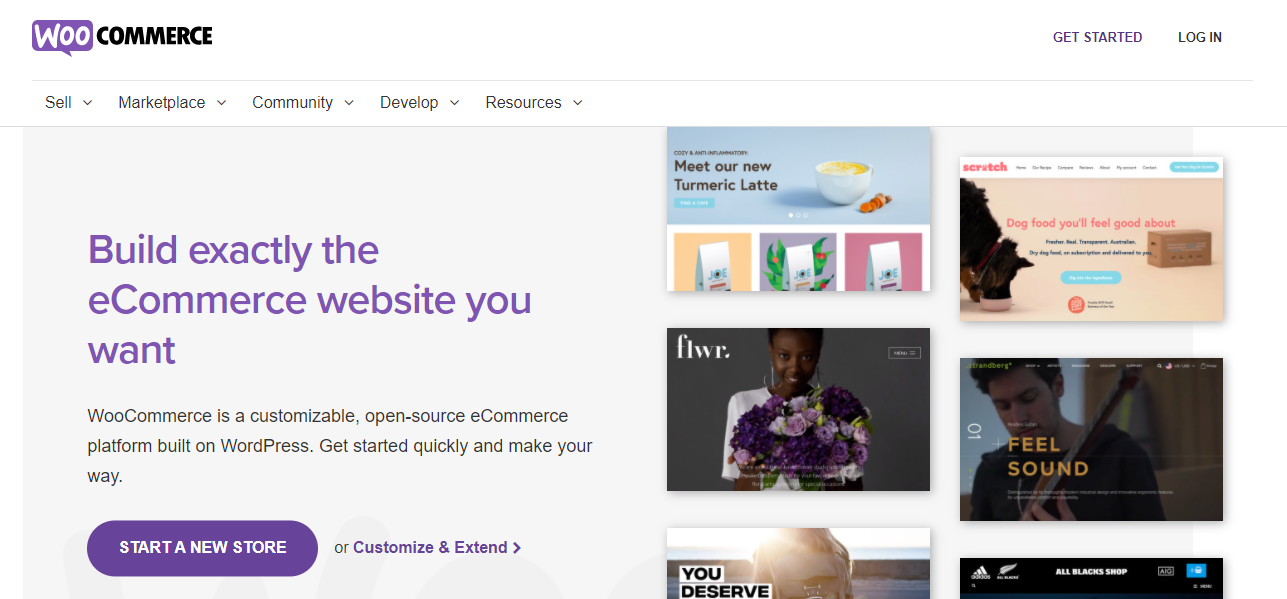This screenshot has height=599, width=1287.
Task: Open the Get Started link
Action: pyautogui.click(x=1097, y=37)
